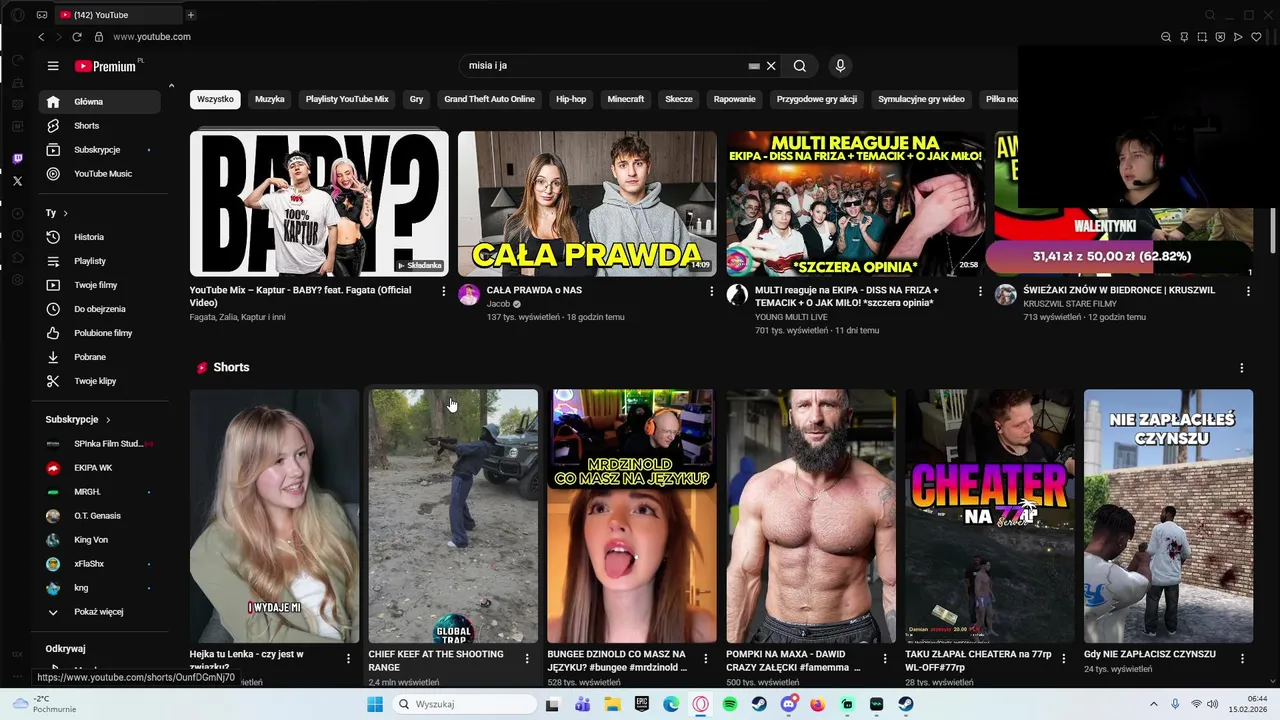
Task: Open the CHEATER na 77rp short thumbnail
Action: tap(990, 516)
